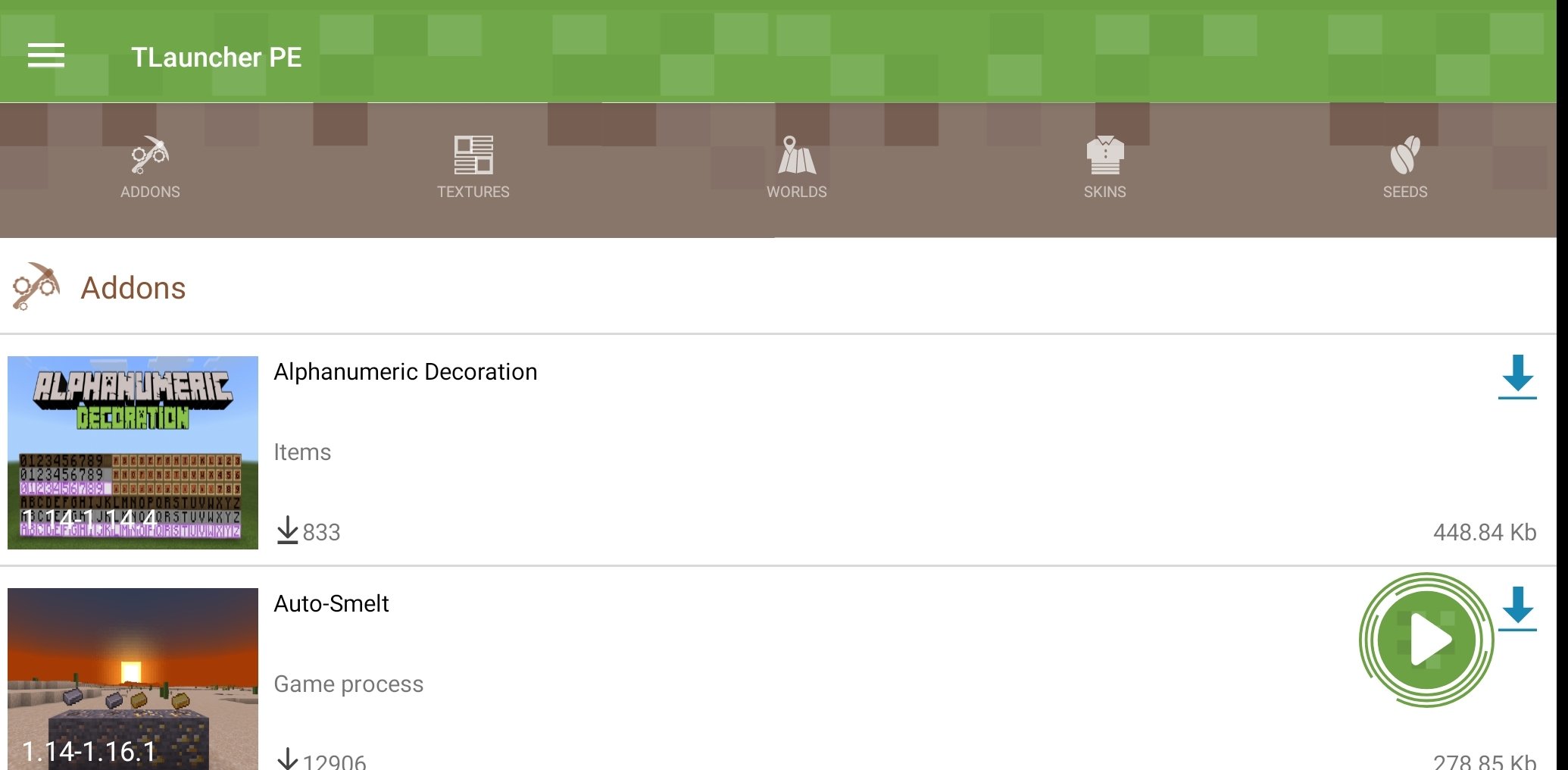
Task: Click the Game process category label
Action: pyautogui.click(x=348, y=684)
